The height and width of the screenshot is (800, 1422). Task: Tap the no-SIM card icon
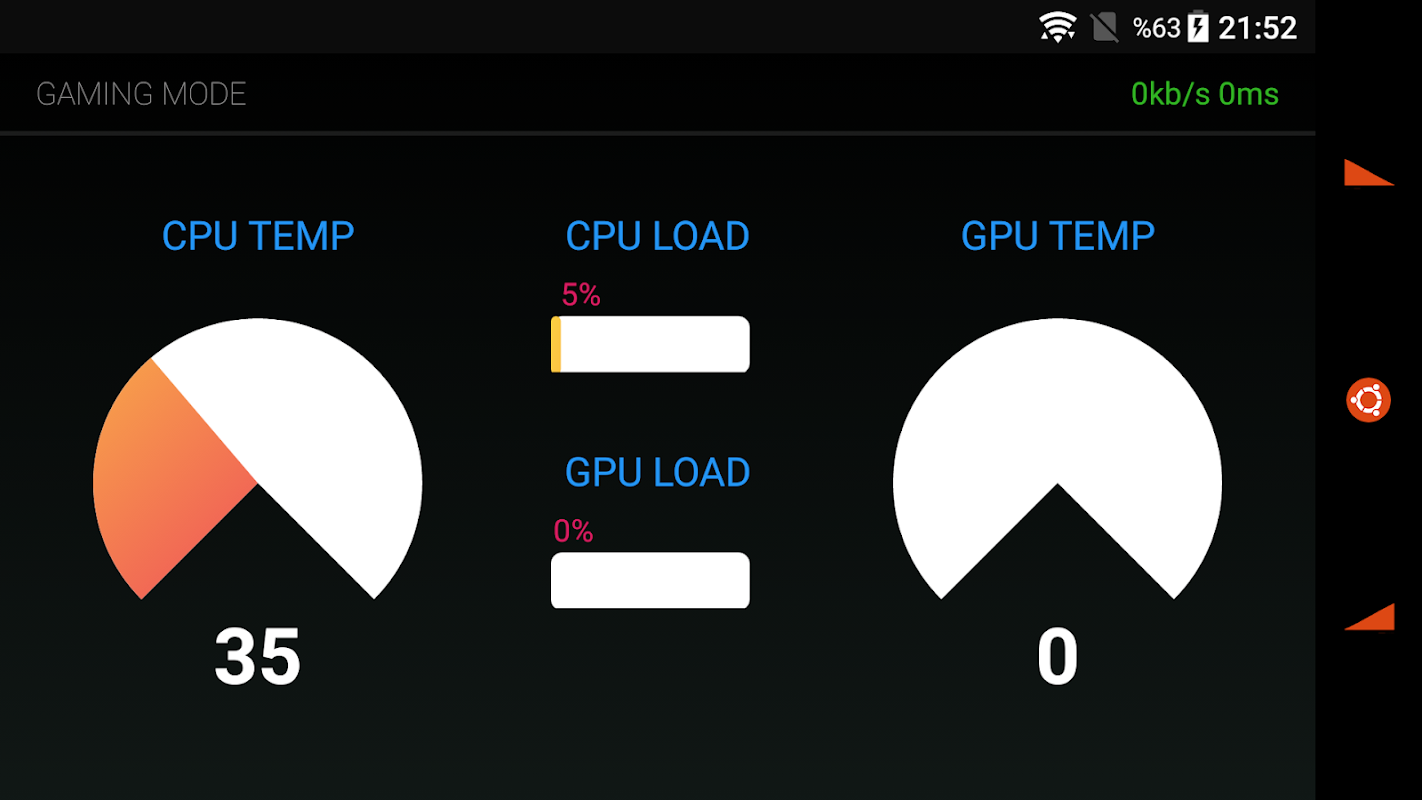(x=1104, y=27)
